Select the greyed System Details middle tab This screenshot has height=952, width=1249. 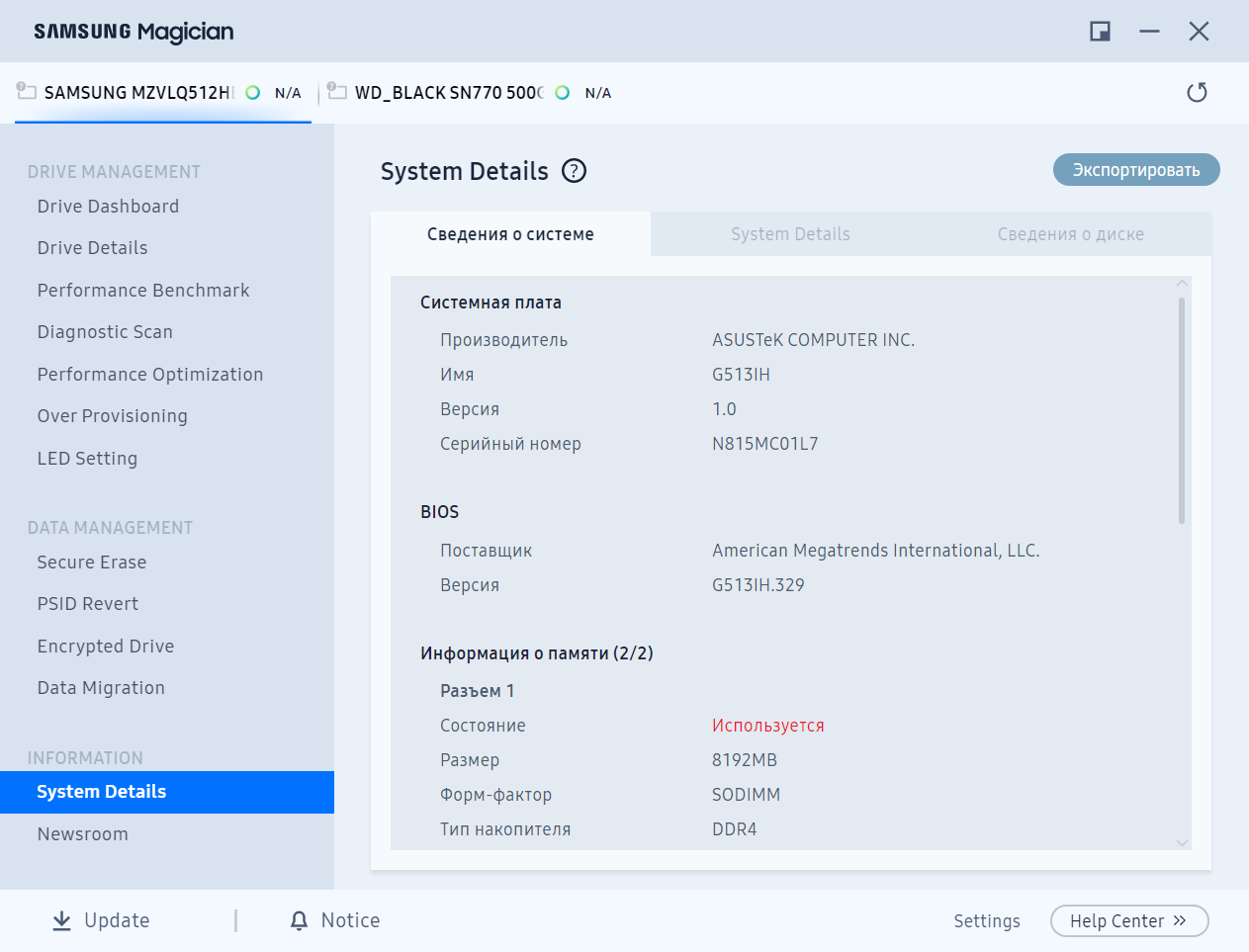pyautogui.click(x=790, y=234)
